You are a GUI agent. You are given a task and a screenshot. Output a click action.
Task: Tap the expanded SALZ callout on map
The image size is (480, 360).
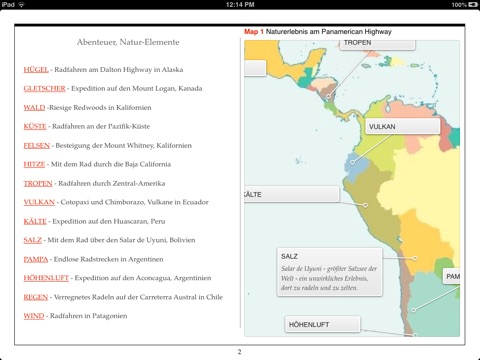pyautogui.click(x=330, y=272)
